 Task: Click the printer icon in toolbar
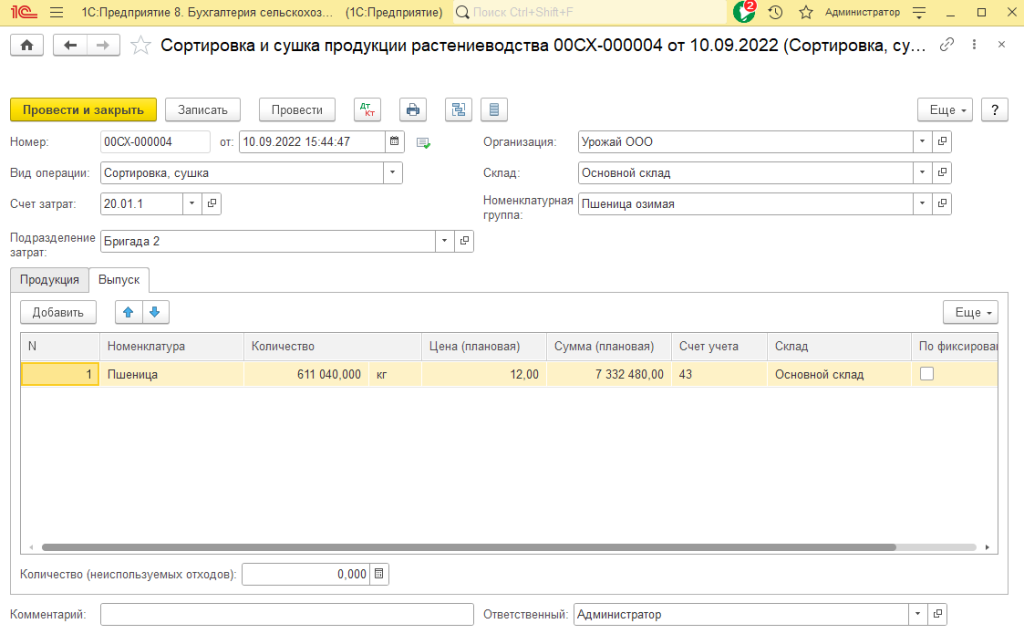(413, 110)
